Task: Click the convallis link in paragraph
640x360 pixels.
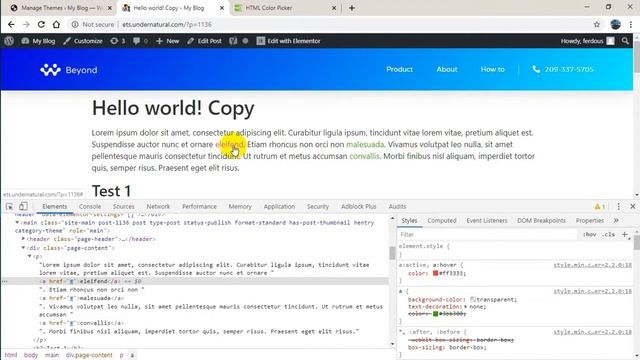Action: point(364,156)
